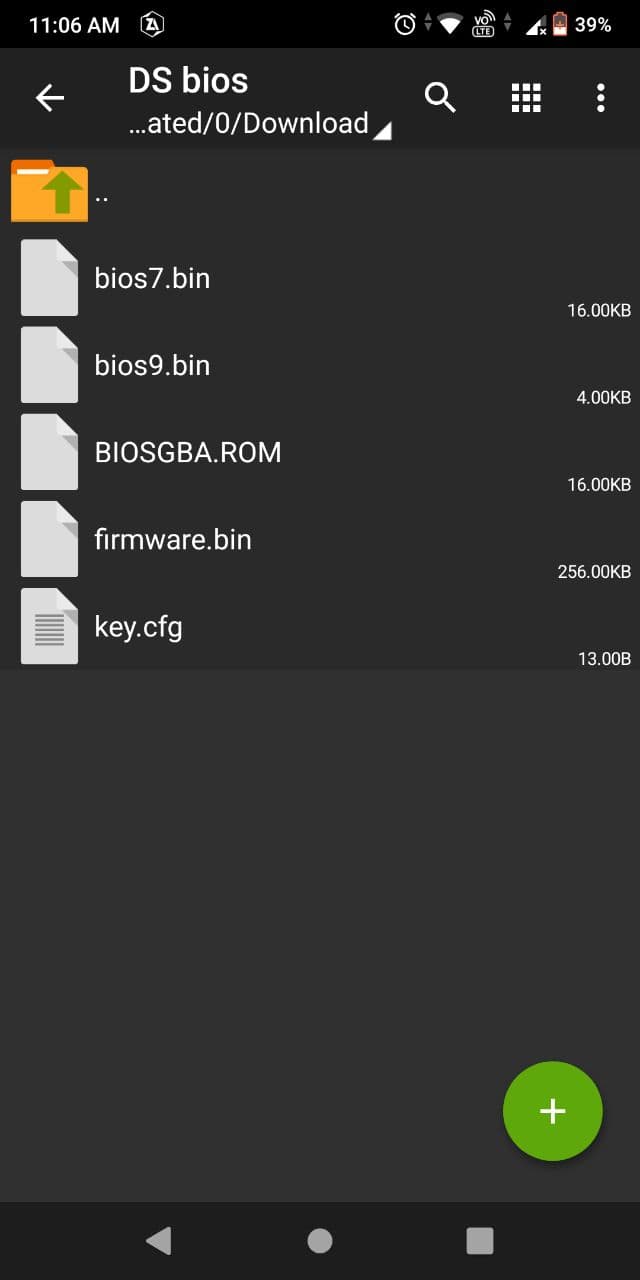Viewport: 640px width, 1280px height.
Task: Open the three-dot overflow menu
Action: point(600,98)
